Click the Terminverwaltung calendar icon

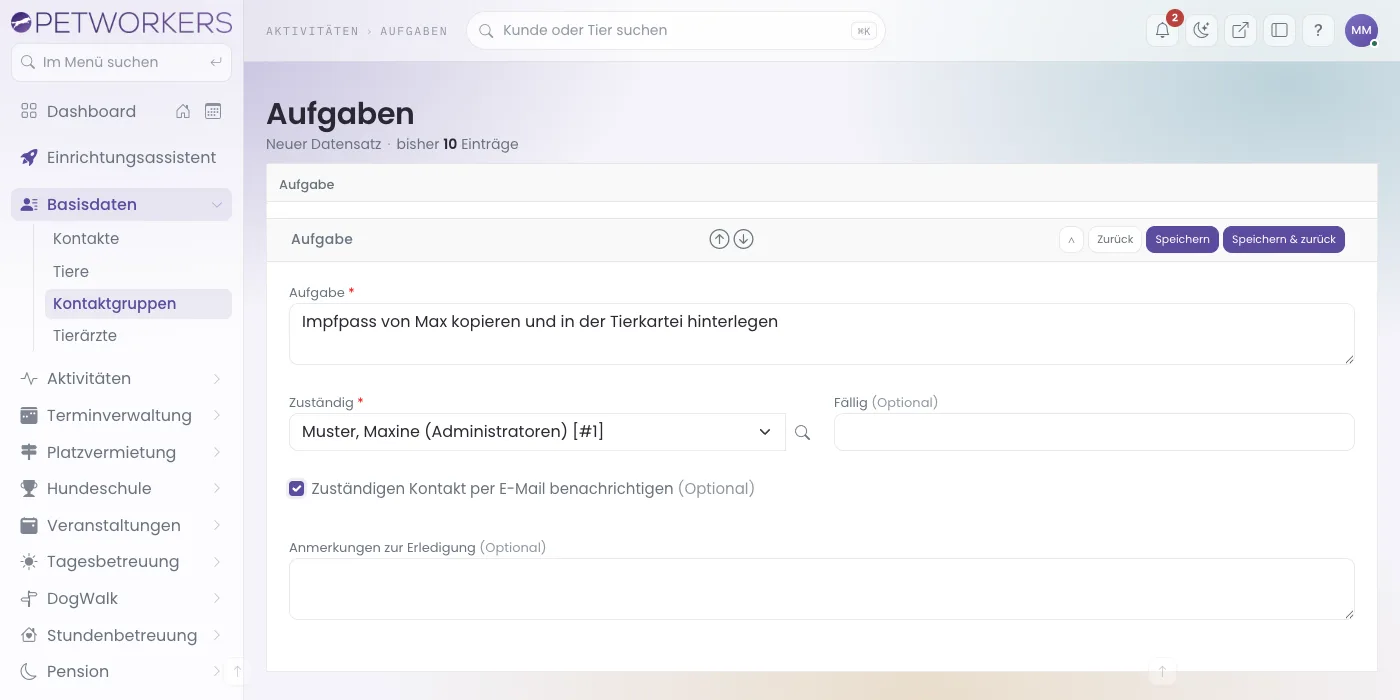coord(29,415)
